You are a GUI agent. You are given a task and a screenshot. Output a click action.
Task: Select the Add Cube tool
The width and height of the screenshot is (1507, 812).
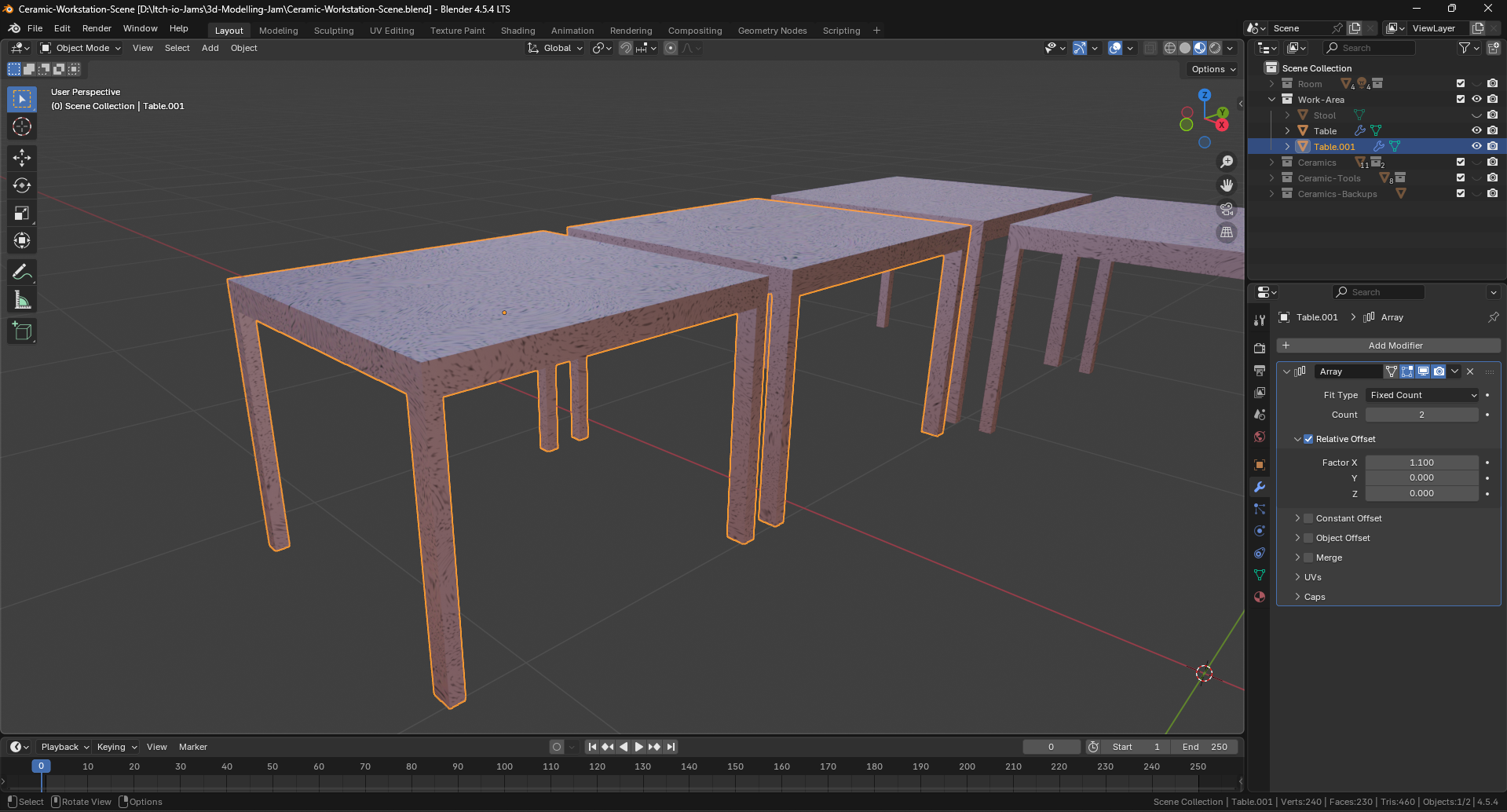(22, 331)
